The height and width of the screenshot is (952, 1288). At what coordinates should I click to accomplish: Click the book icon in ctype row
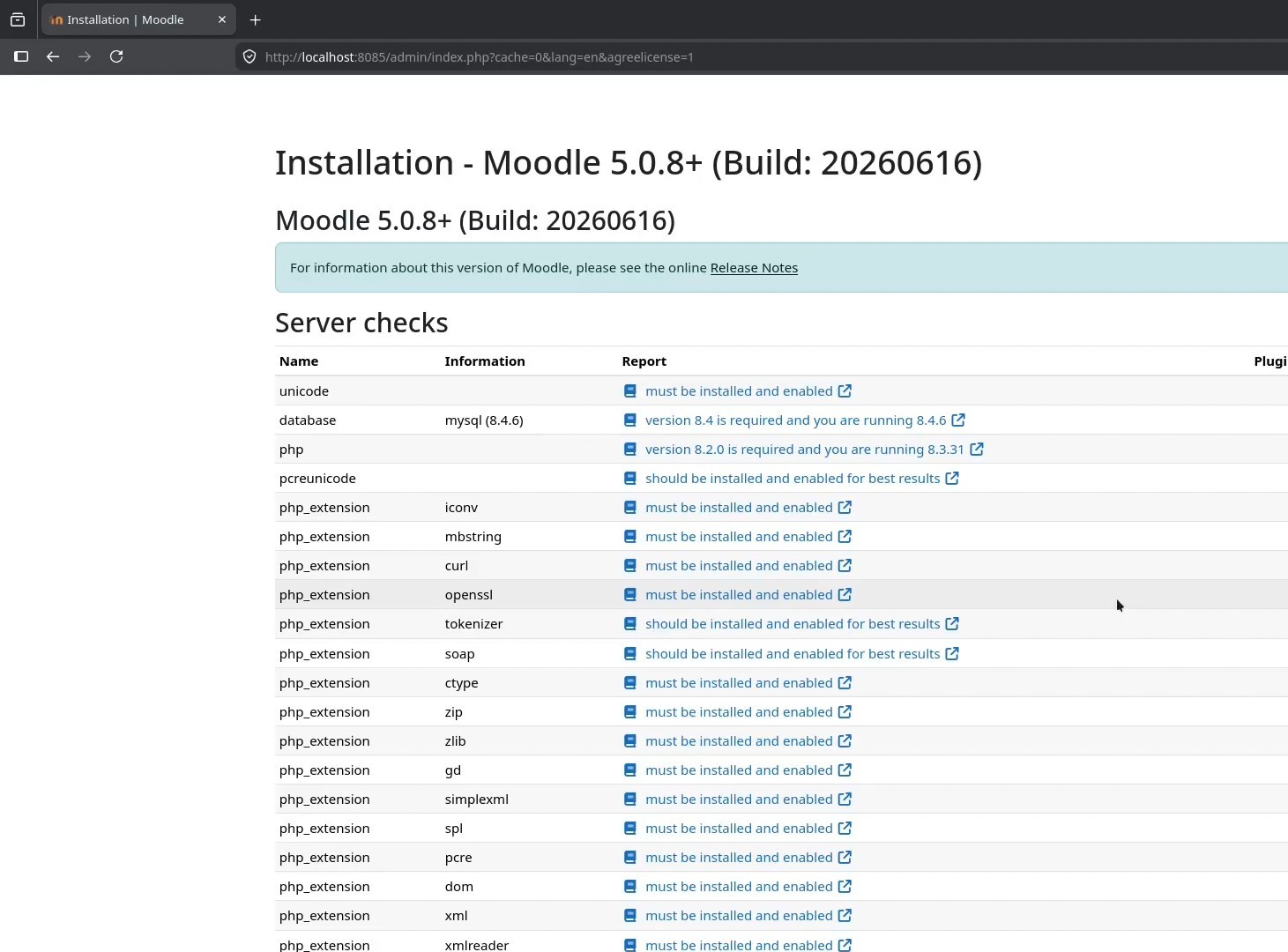630,683
